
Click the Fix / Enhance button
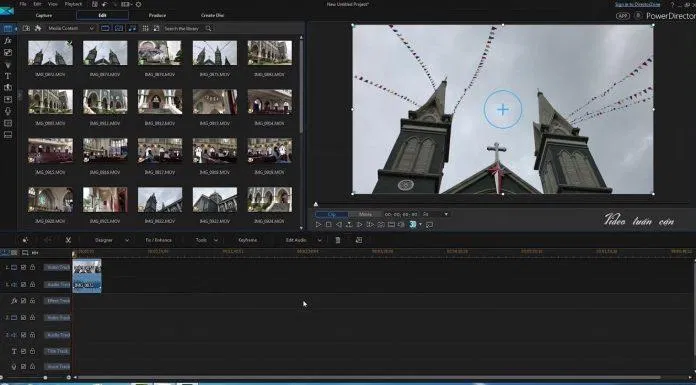click(x=158, y=240)
